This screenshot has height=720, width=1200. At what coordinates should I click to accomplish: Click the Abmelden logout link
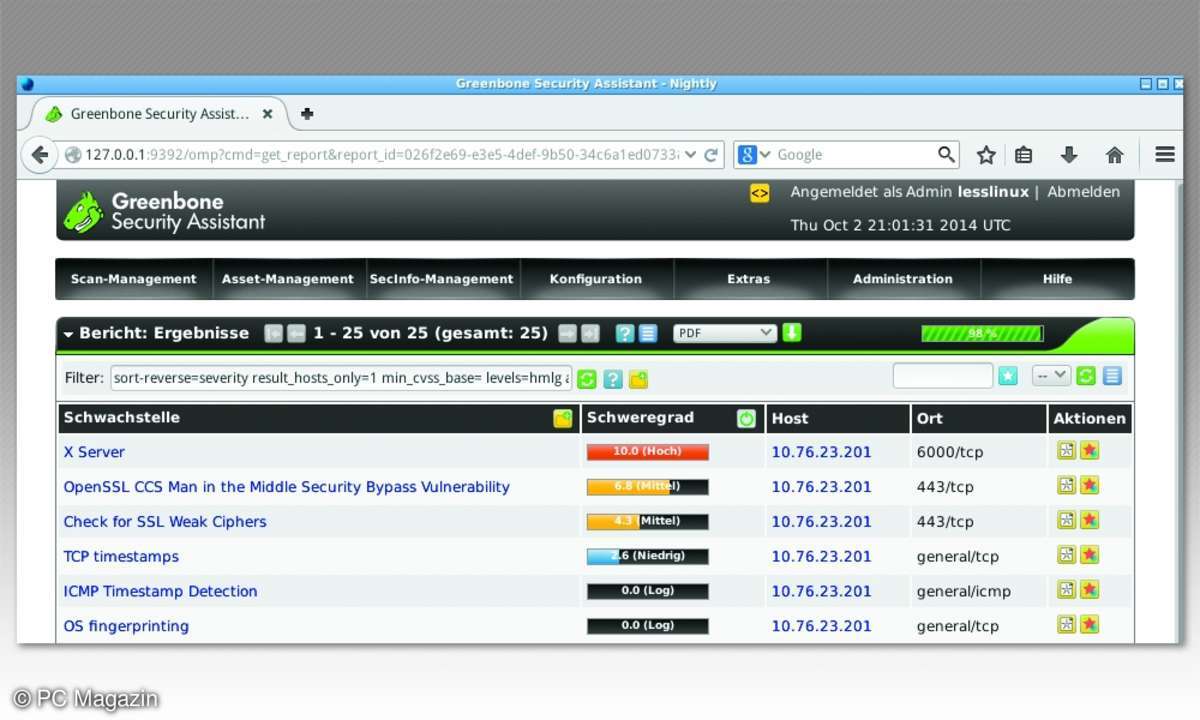(1083, 192)
